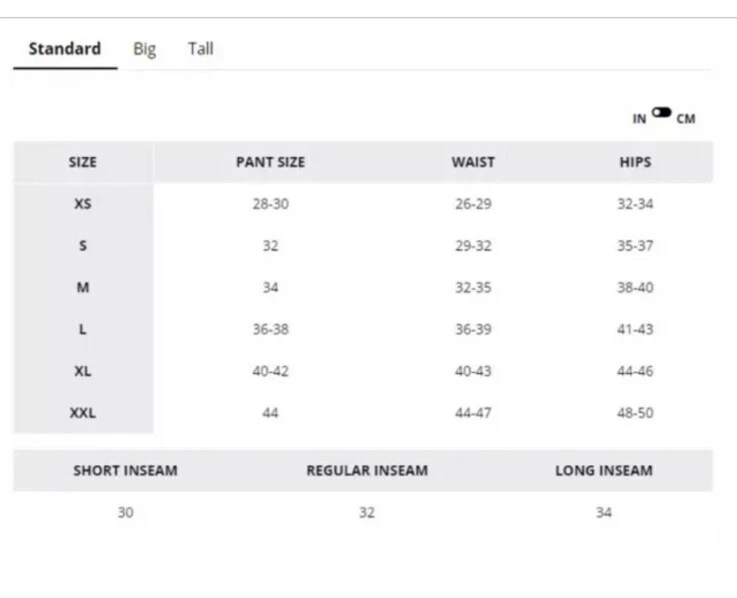Click the HIPS column header
This screenshot has height=598, width=737.
(635, 162)
